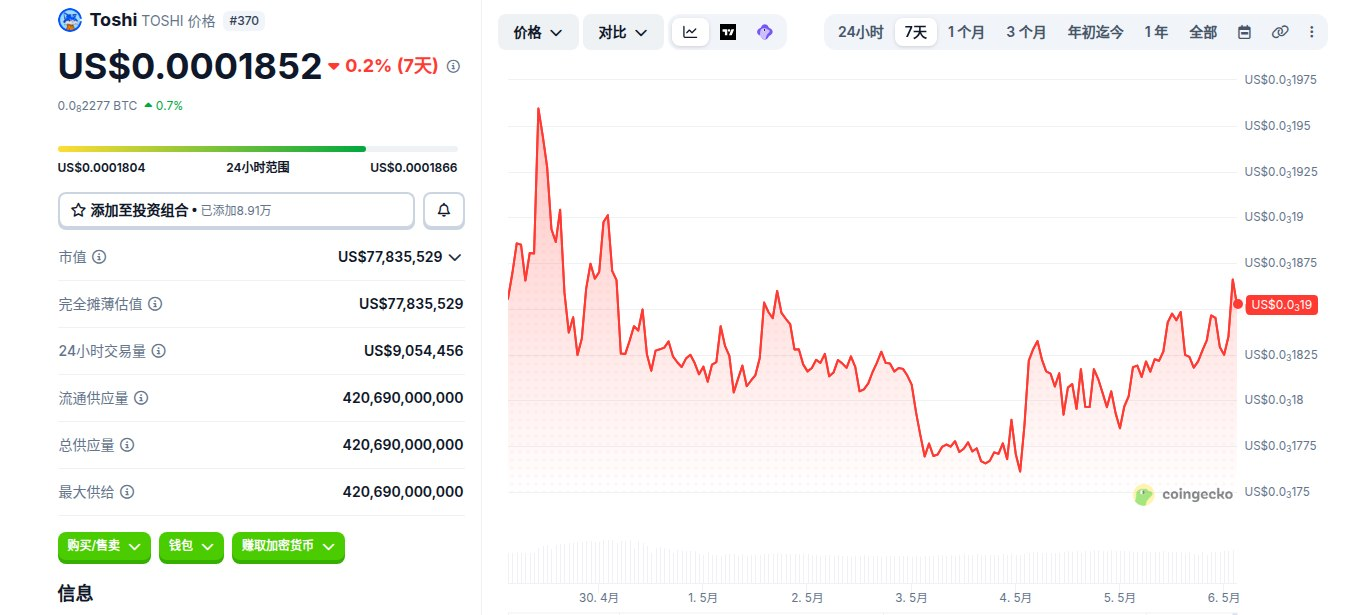Open the 对比 dropdown
Viewport: 1360px width, 615px height.
pyautogui.click(x=623, y=32)
